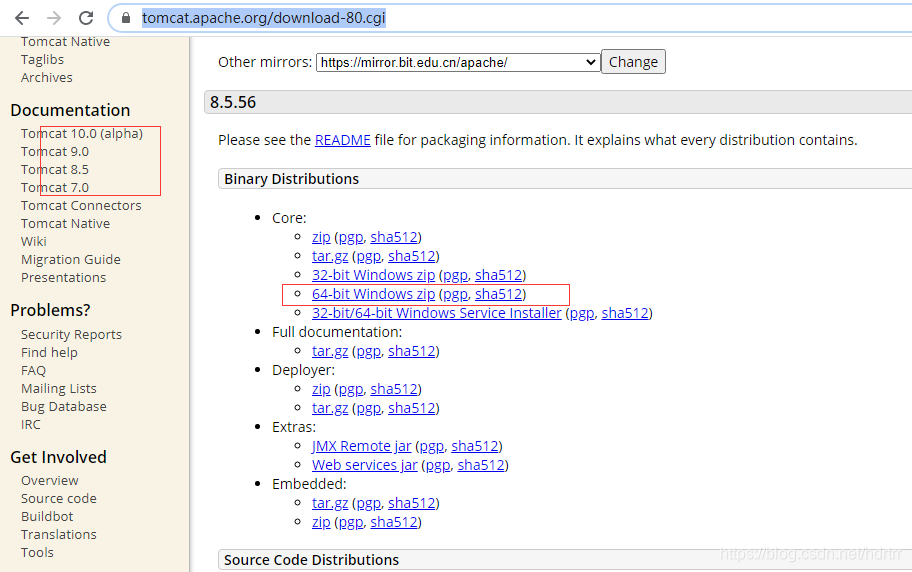
Task: Click the Binary Distributions heading
Action: [x=291, y=179]
